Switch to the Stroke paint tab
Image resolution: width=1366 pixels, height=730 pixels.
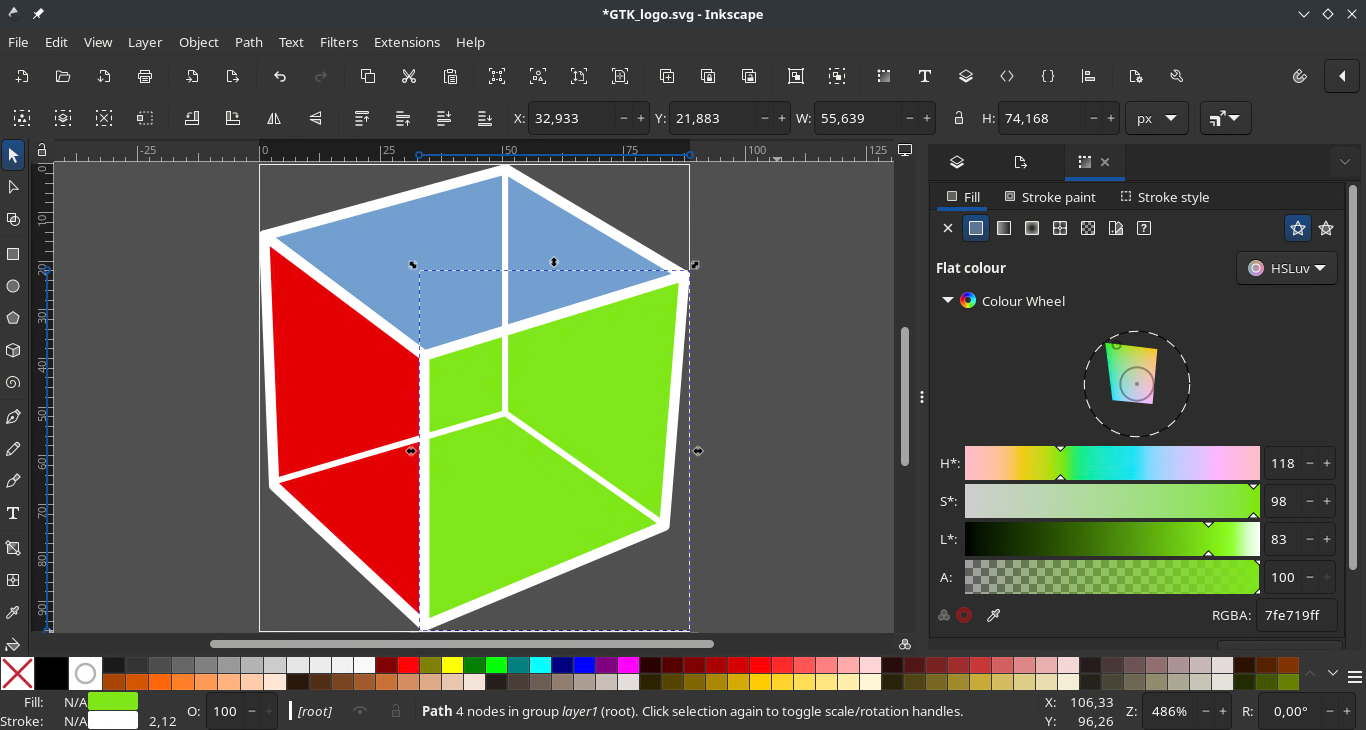[x=1050, y=197]
